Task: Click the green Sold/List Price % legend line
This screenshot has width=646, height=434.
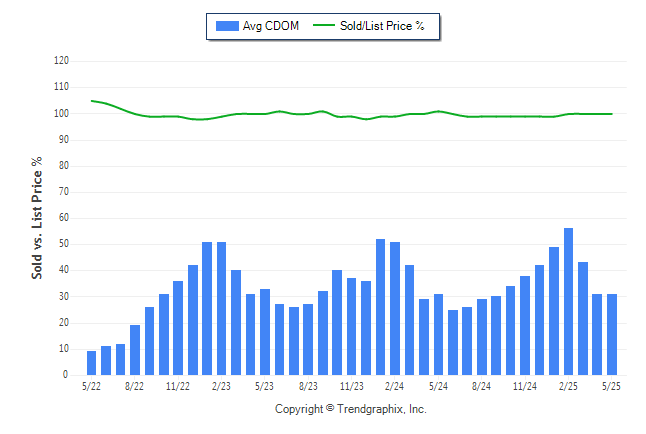Action: 324,25
